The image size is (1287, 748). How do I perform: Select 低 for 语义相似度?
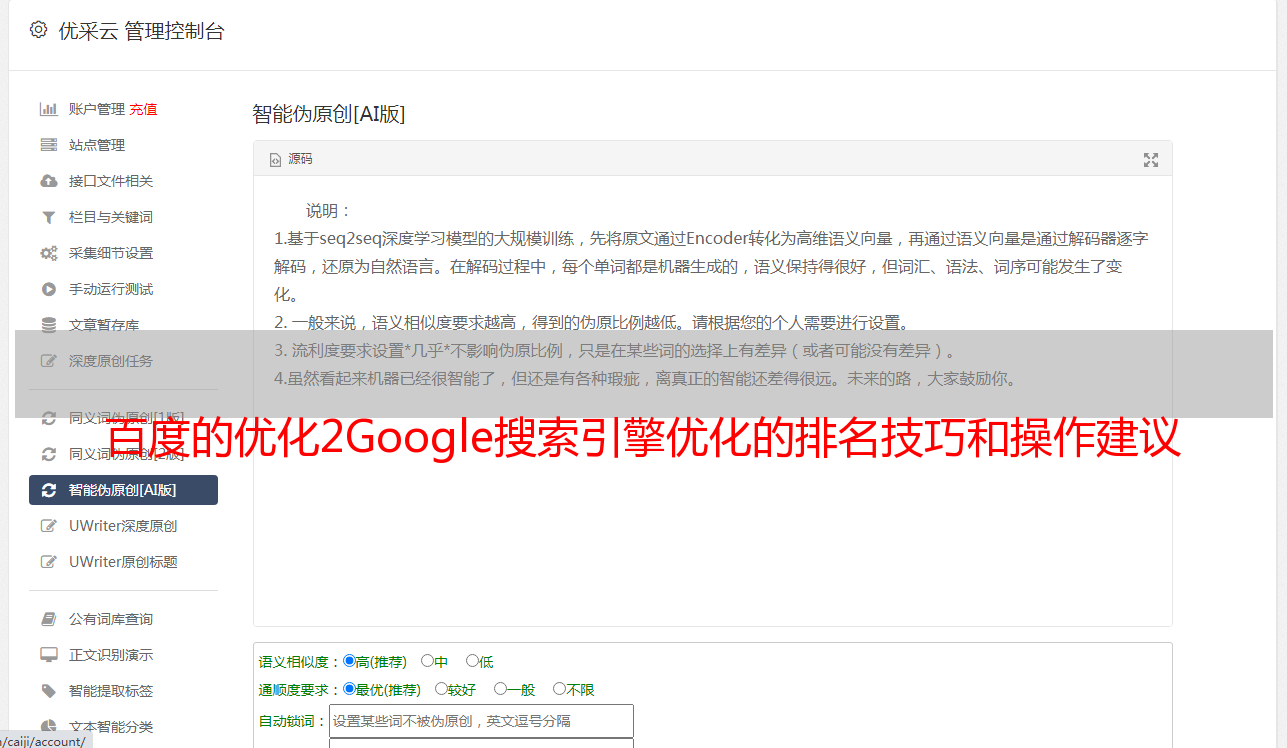(x=472, y=661)
